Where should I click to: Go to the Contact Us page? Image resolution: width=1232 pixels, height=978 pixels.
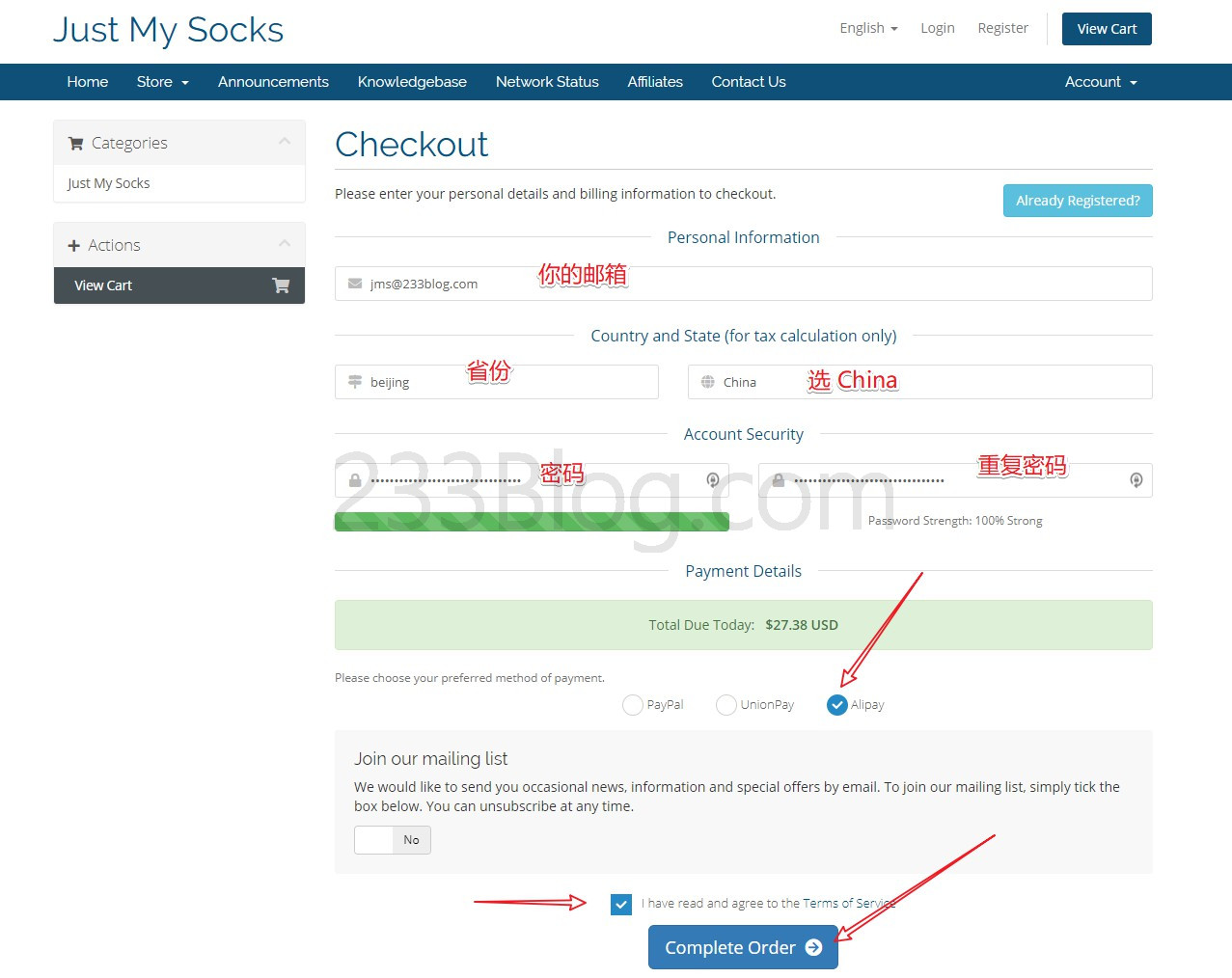(x=749, y=82)
